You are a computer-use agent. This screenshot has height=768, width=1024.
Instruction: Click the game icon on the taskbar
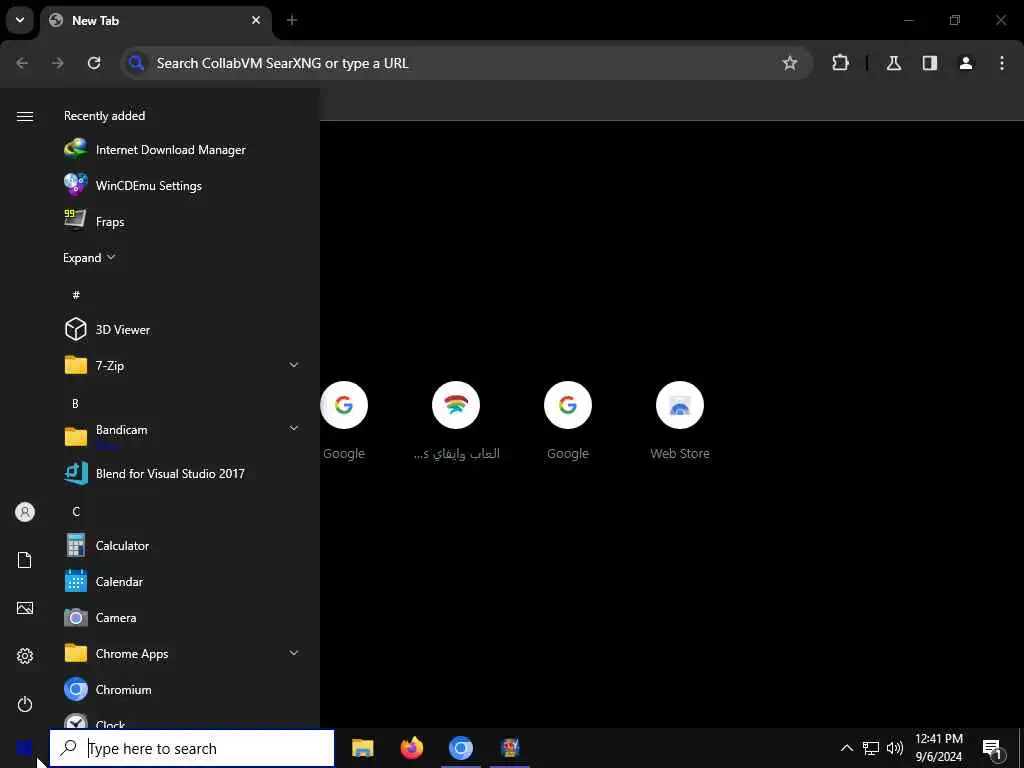(510, 748)
